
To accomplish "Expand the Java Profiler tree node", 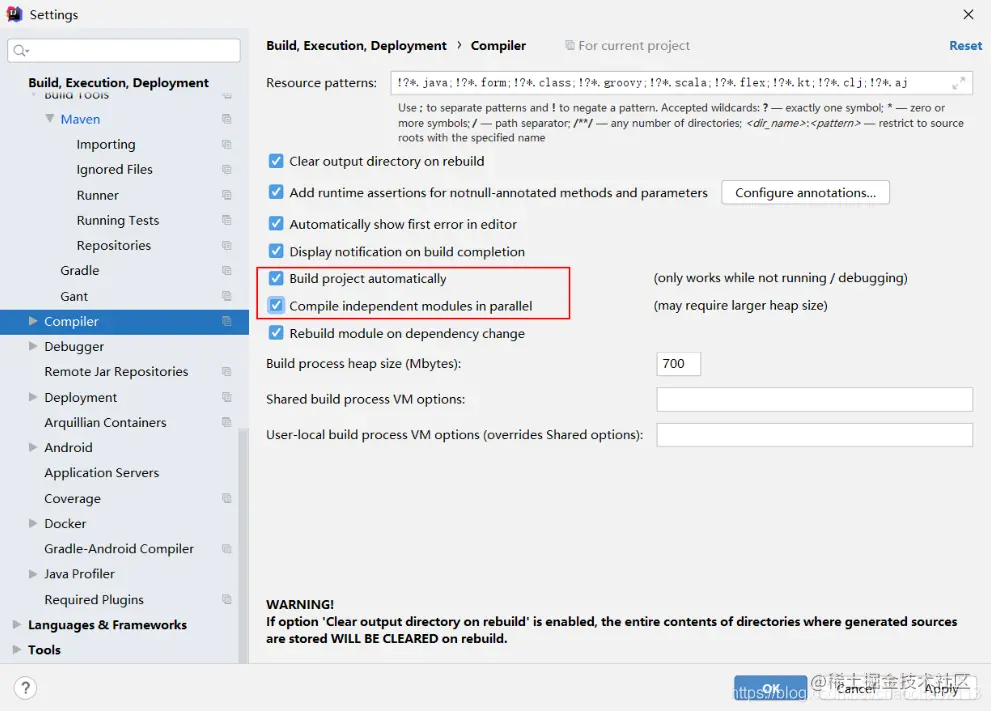I will [x=33, y=574].
